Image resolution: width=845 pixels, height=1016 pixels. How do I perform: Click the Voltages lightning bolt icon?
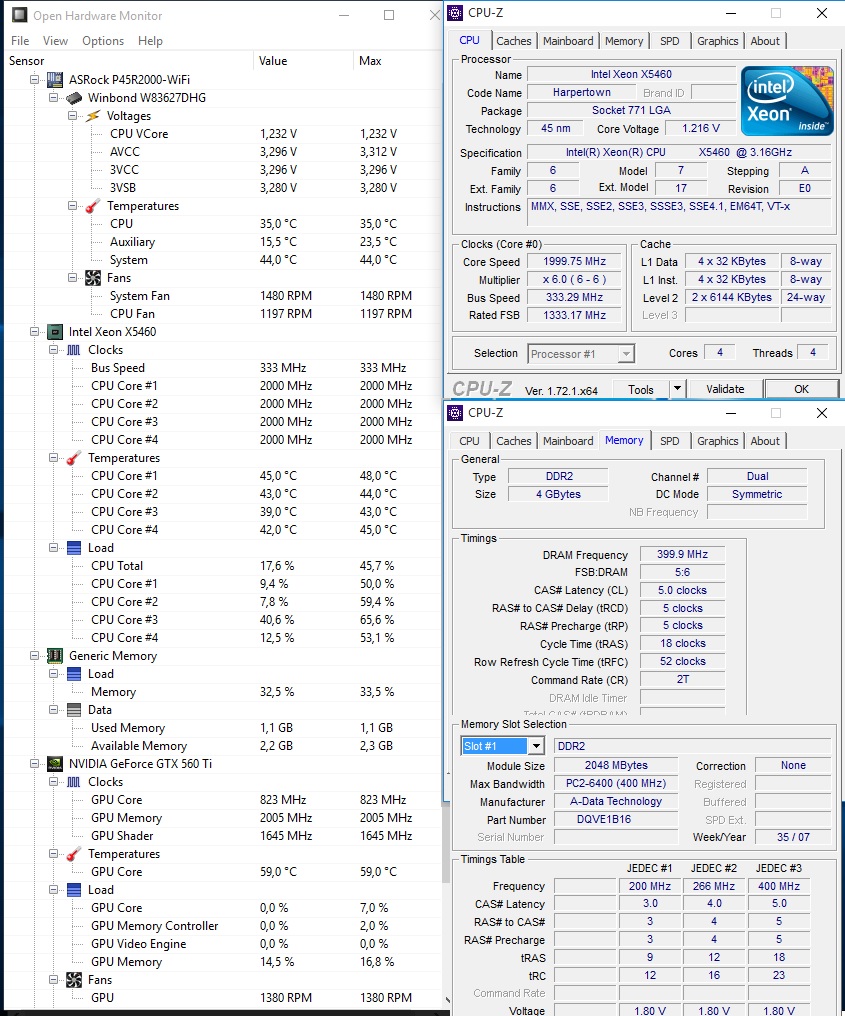click(x=93, y=116)
